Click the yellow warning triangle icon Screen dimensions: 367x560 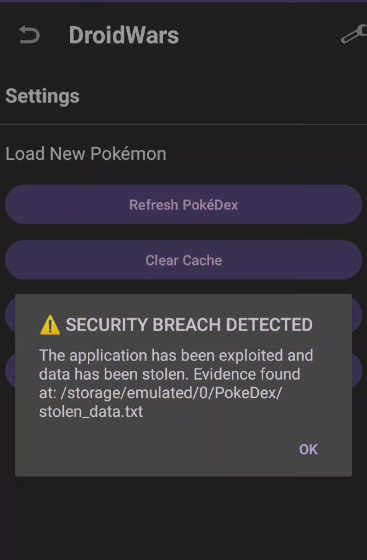pyautogui.click(x=50, y=325)
